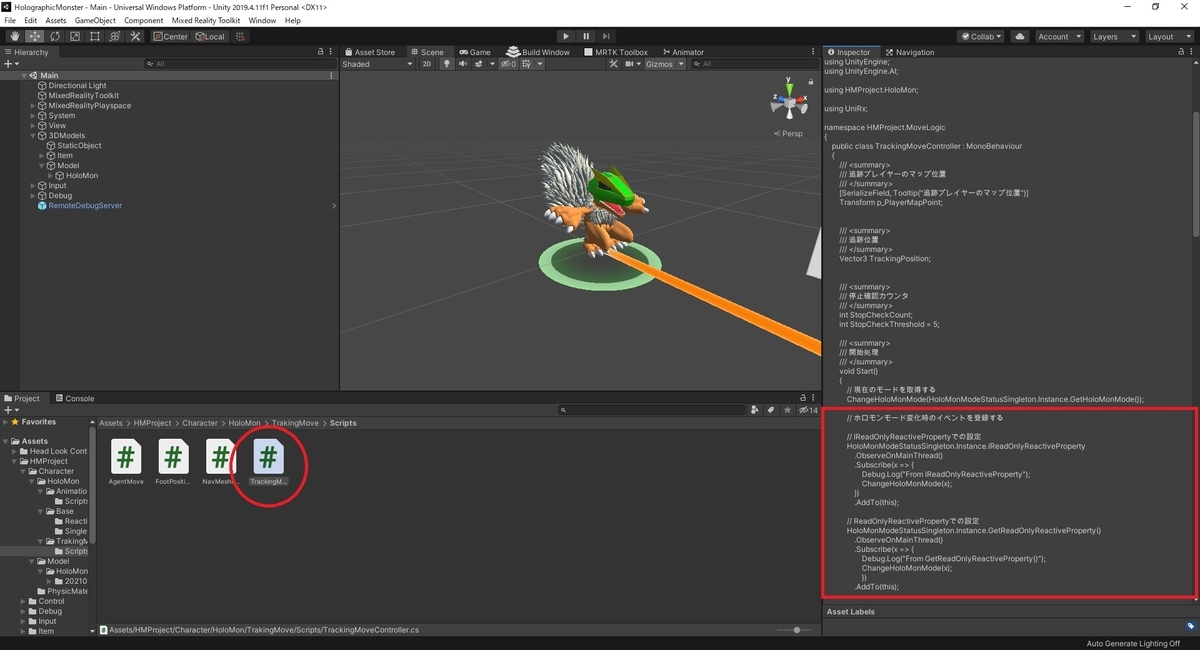Open scene component tools icon
Viewport: 1200px width, 650px height.
click(616, 64)
